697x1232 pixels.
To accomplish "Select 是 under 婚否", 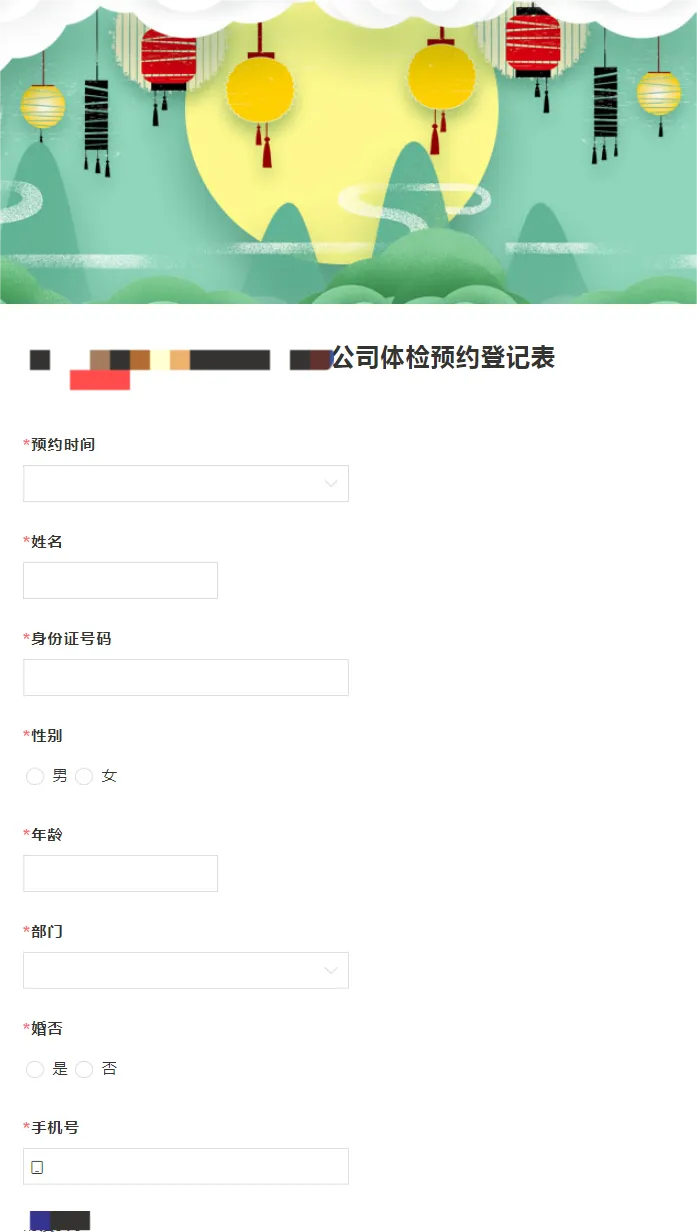I will point(35,1070).
